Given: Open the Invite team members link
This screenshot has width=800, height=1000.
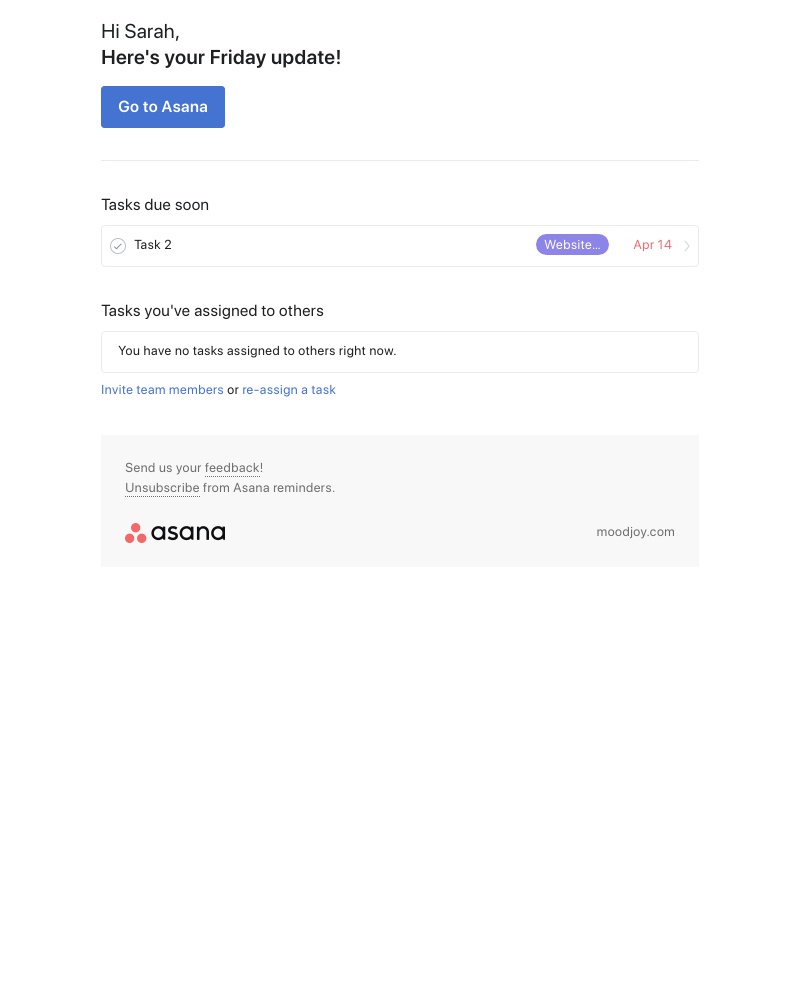Looking at the screenshot, I should (x=162, y=390).
